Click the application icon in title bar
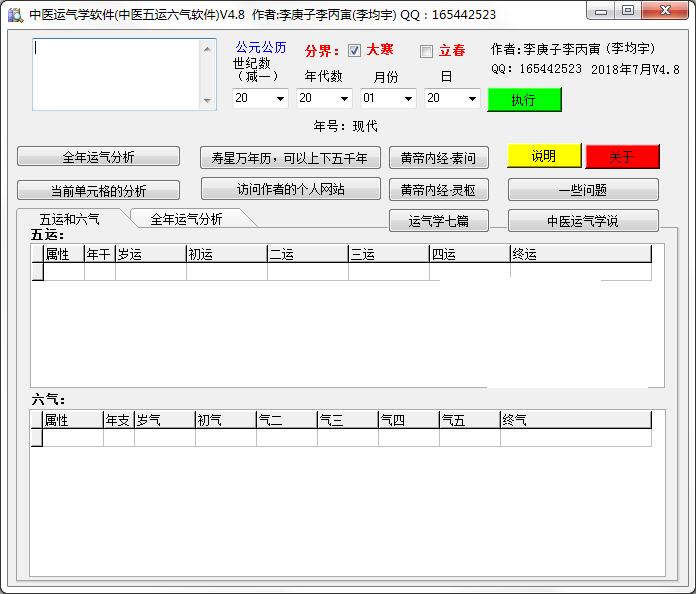The image size is (696, 594). (14, 11)
